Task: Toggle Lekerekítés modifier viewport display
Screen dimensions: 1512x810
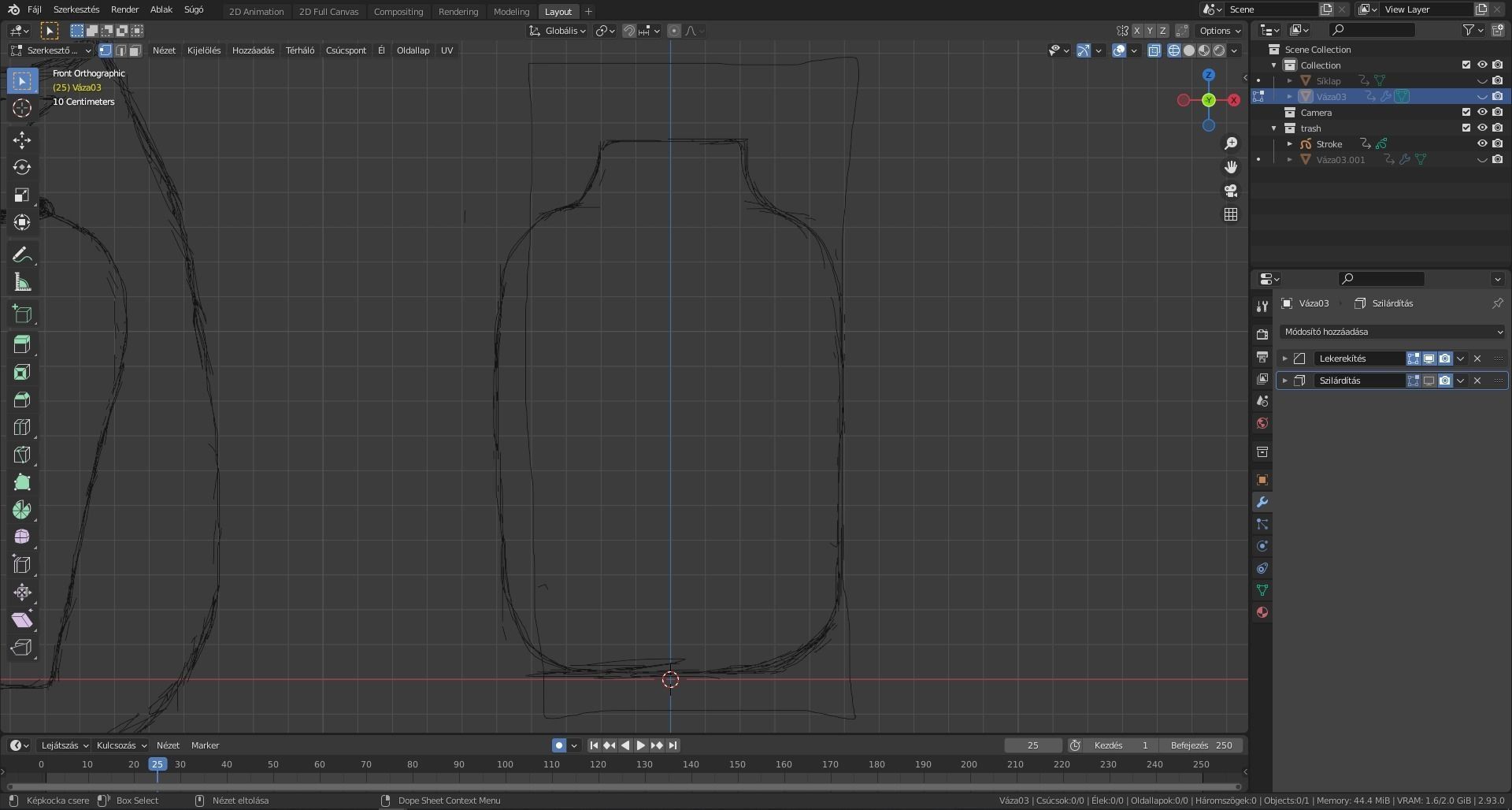Action: 1429,359
